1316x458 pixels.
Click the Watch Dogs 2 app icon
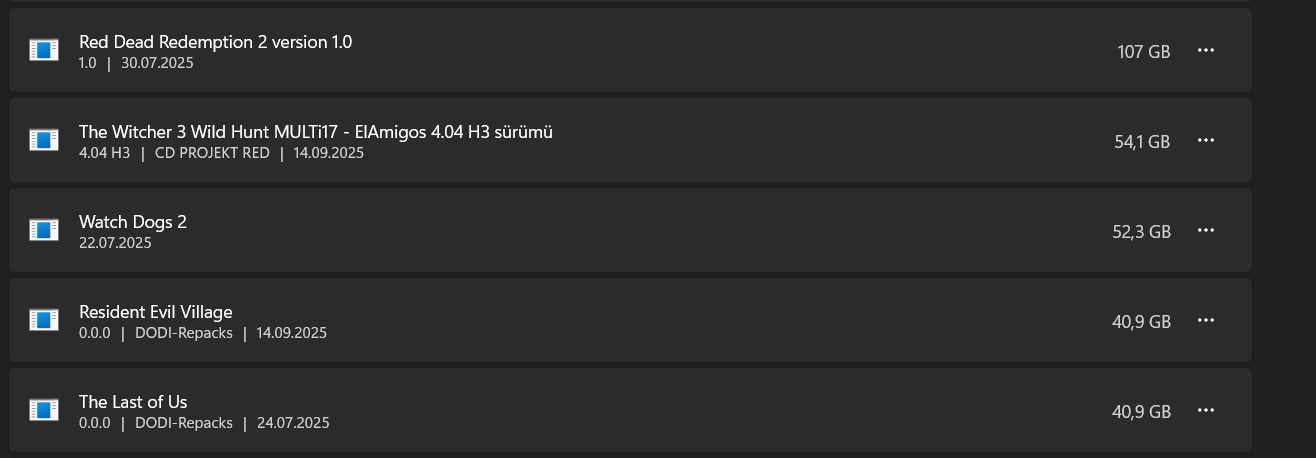point(44,230)
